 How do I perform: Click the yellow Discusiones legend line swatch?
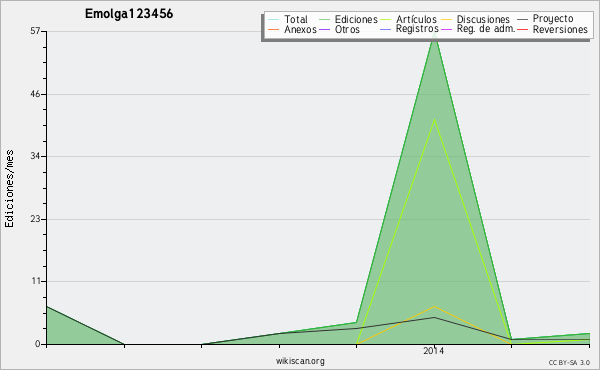click(x=446, y=20)
